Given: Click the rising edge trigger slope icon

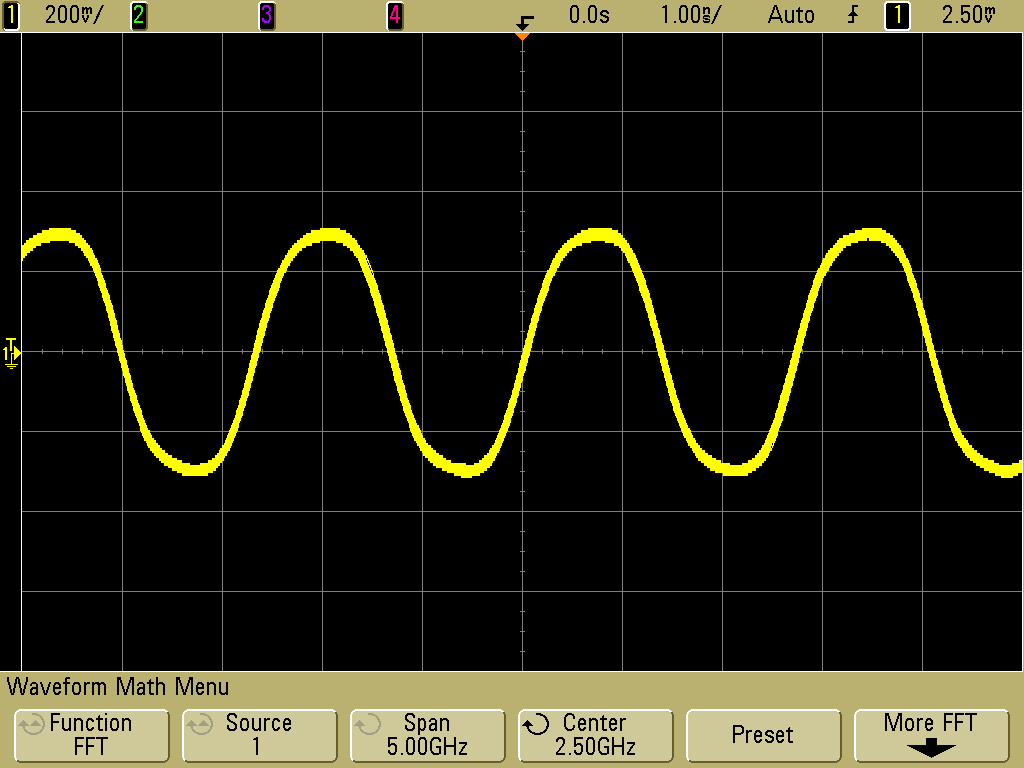Looking at the screenshot, I should coord(853,15).
